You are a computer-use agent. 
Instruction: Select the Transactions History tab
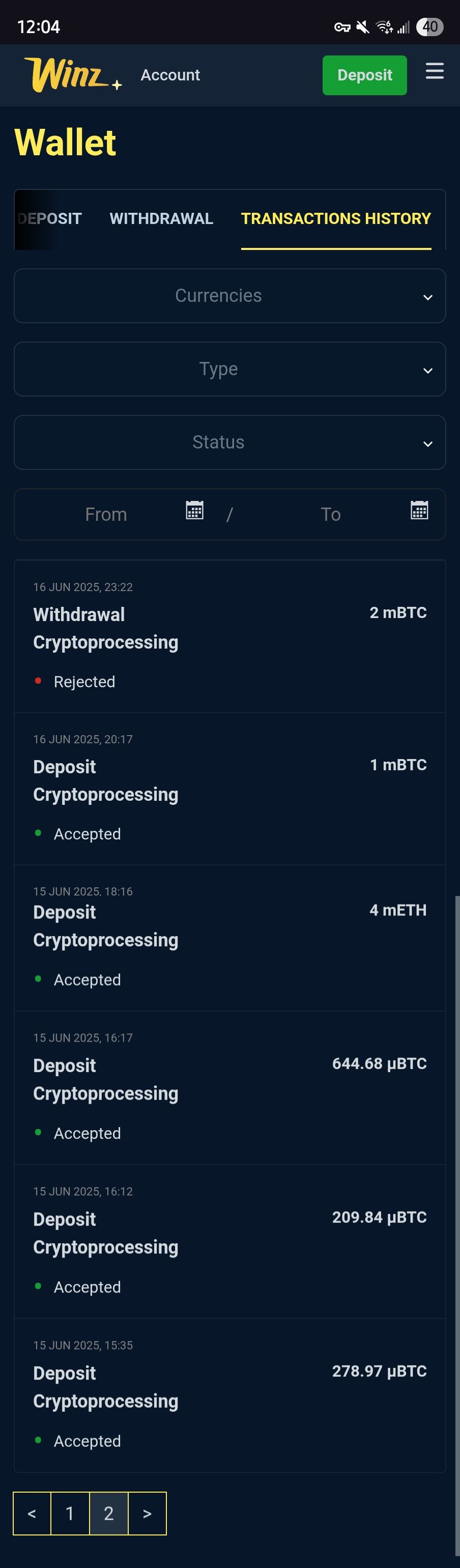[336, 218]
